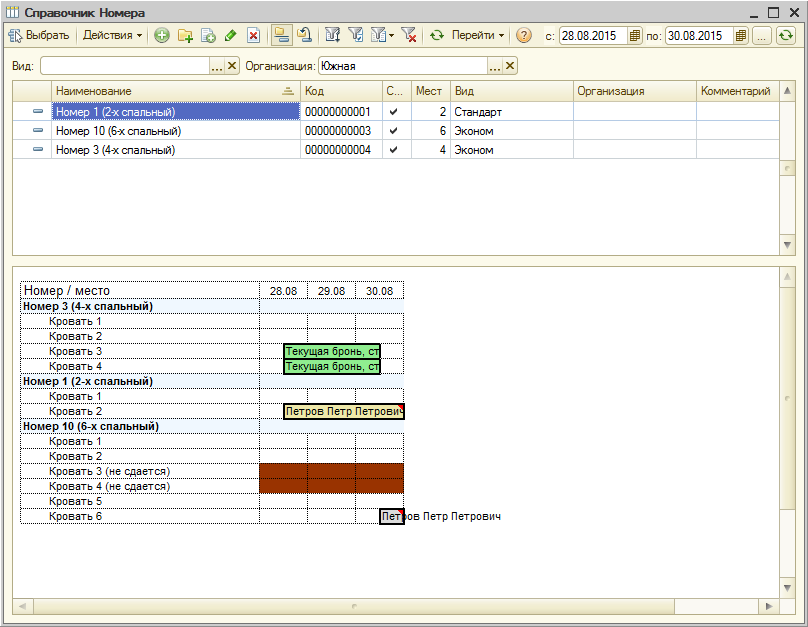
Task: Click the schedule panel scroll up arrow
Action: pyautogui.click(x=787, y=277)
